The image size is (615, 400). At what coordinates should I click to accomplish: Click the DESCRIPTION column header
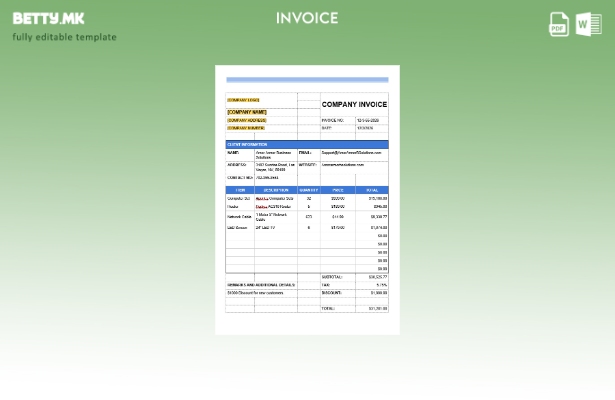(276, 190)
